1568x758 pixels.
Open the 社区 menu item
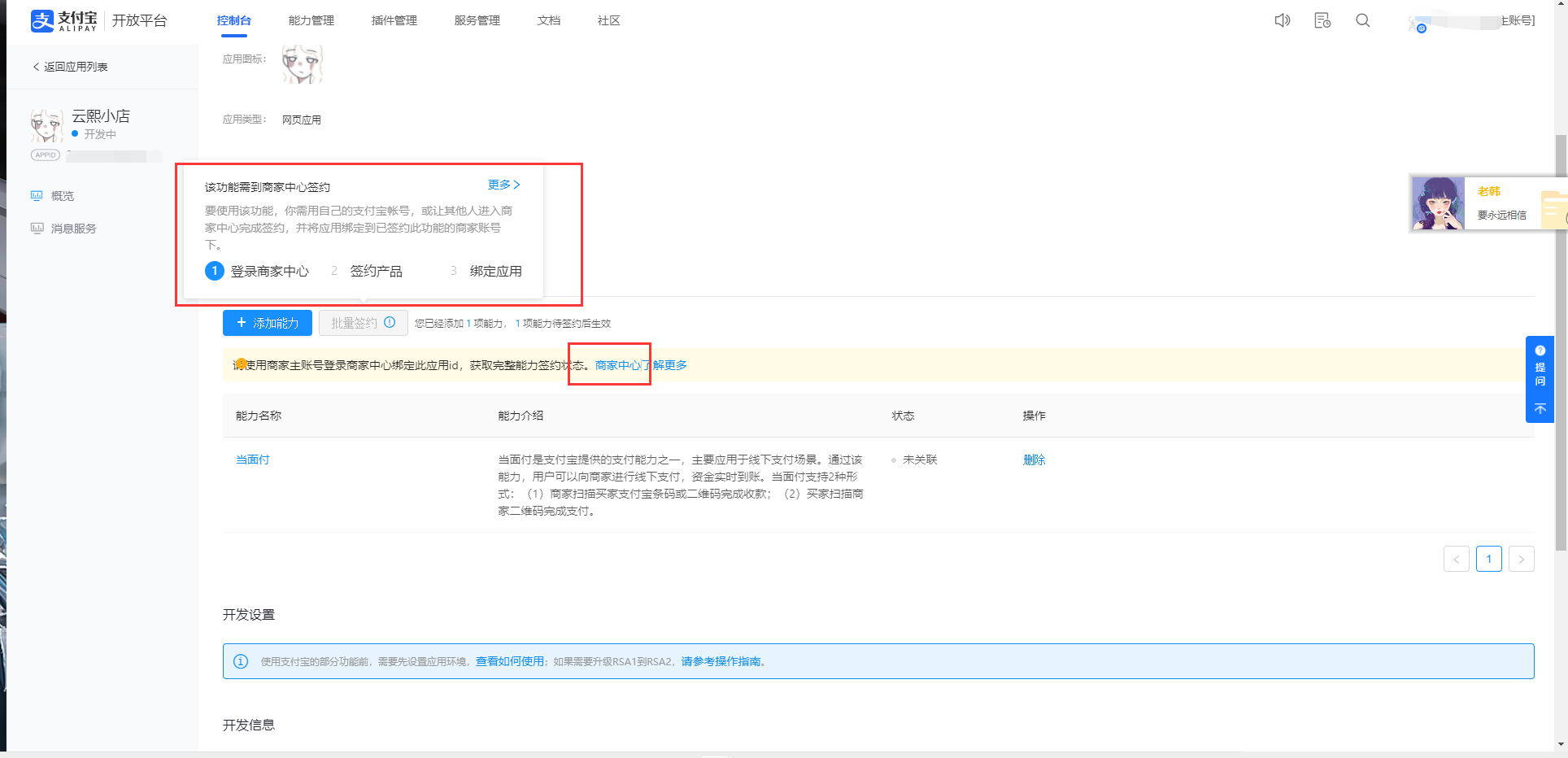[609, 20]
